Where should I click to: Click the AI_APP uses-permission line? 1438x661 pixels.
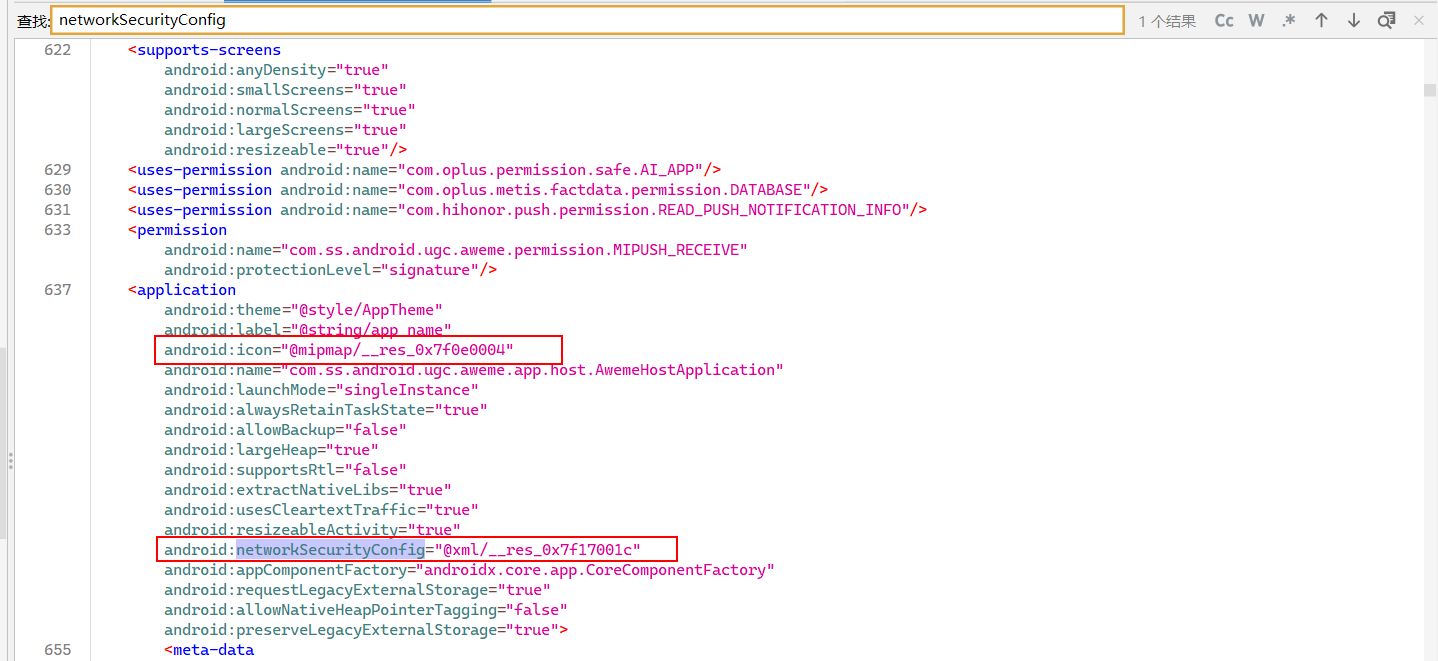click(425, 170)
